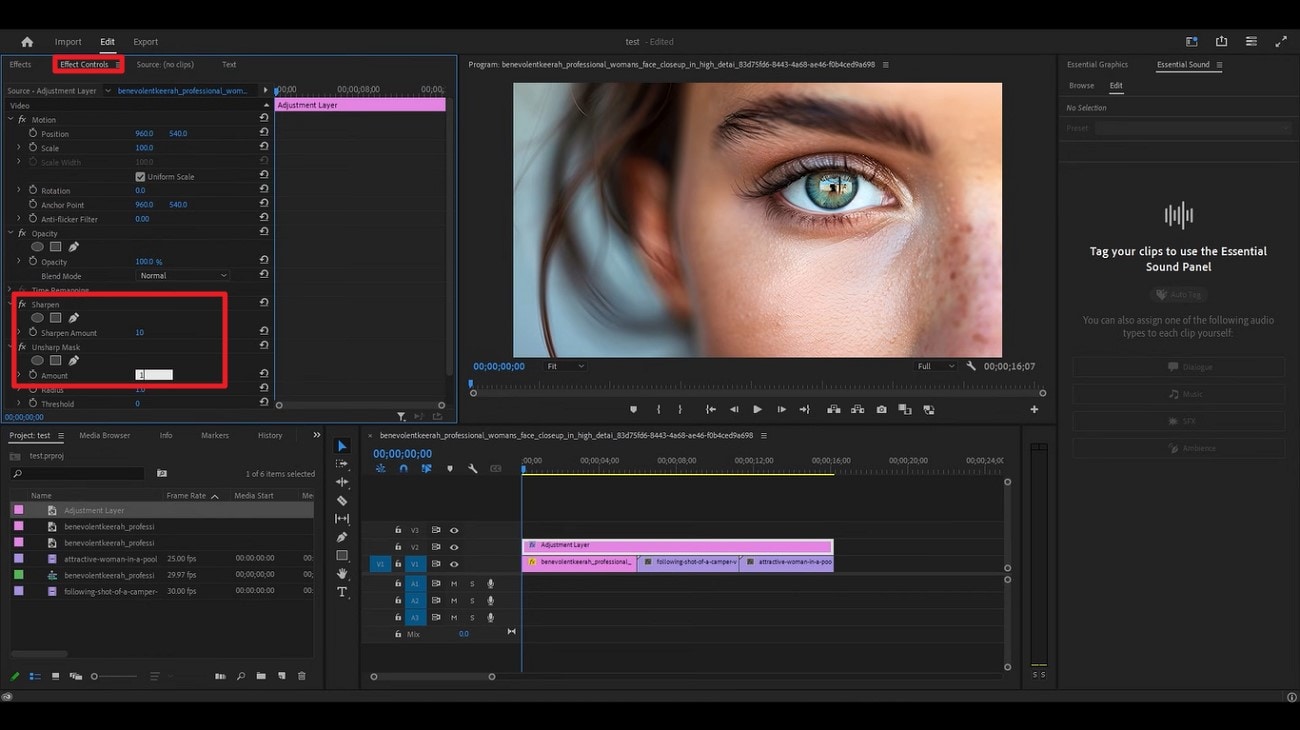1300x730 pixels.
Task: Hide track V2 output with eye icon
Action: point(454,547)
